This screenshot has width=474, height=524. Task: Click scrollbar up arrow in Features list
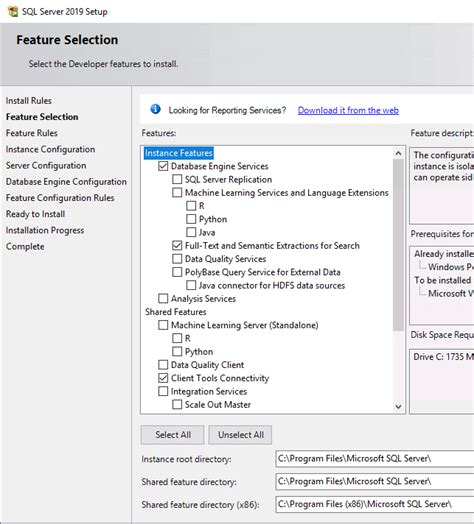point(398,153)
